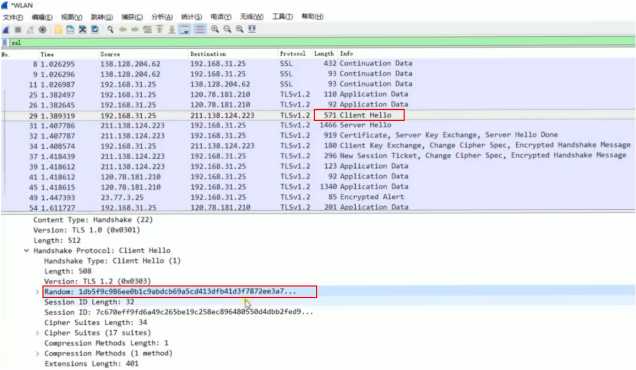The height and width of the screenshot is (370, 636).
Task: Open the 工具(T) menu
Action: coord(282,17)
